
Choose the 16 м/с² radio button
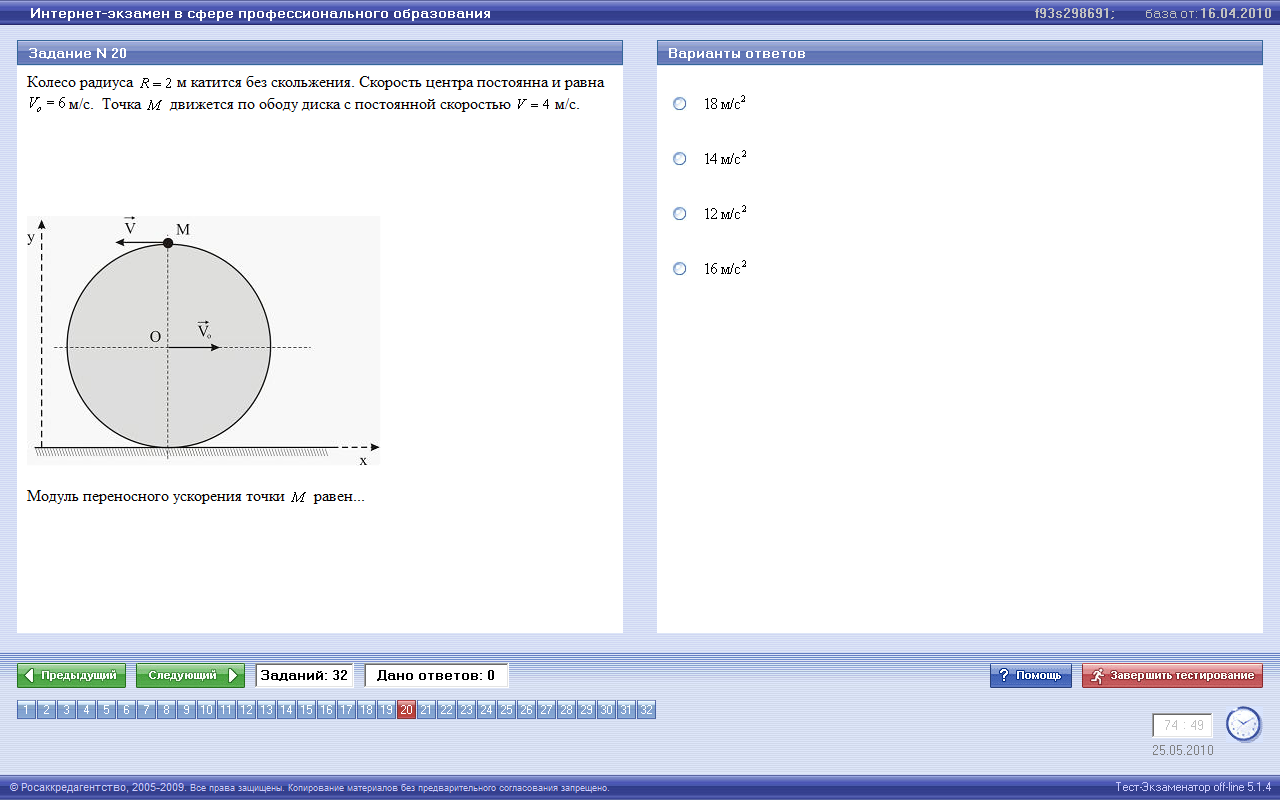coord(680,269)
